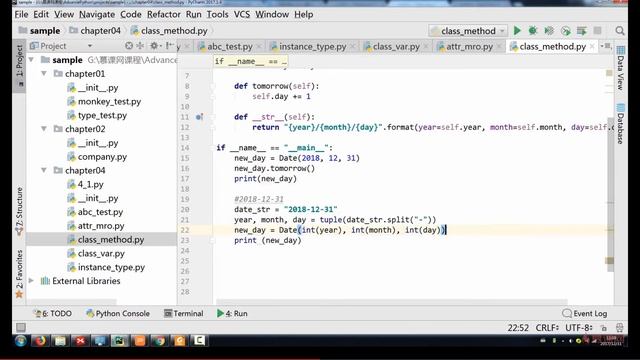Click collapse-all icon in Project panel
640x360 pixels.
(x=140, y=46)
